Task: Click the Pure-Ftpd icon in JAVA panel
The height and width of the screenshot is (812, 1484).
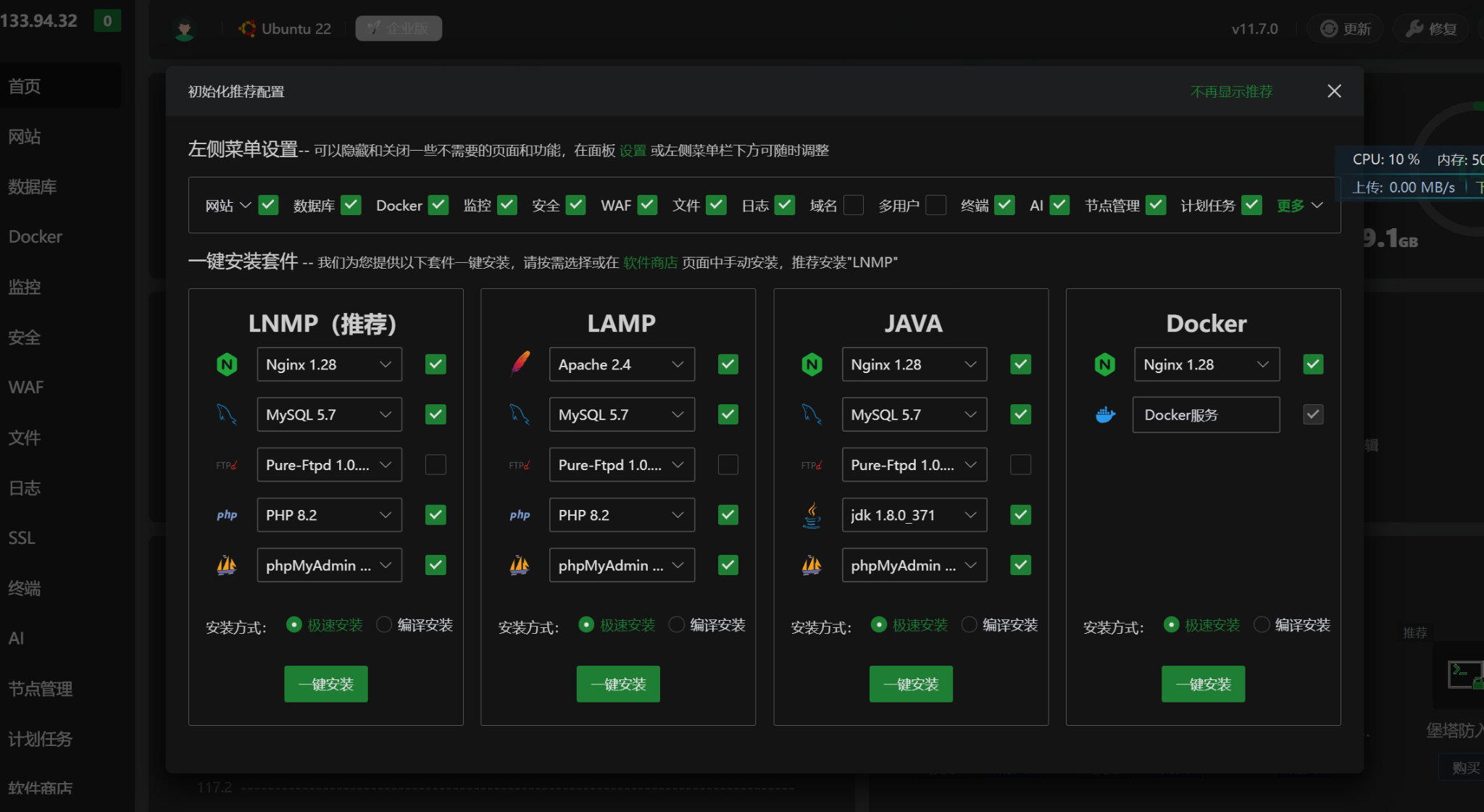Action: [812, 465]
